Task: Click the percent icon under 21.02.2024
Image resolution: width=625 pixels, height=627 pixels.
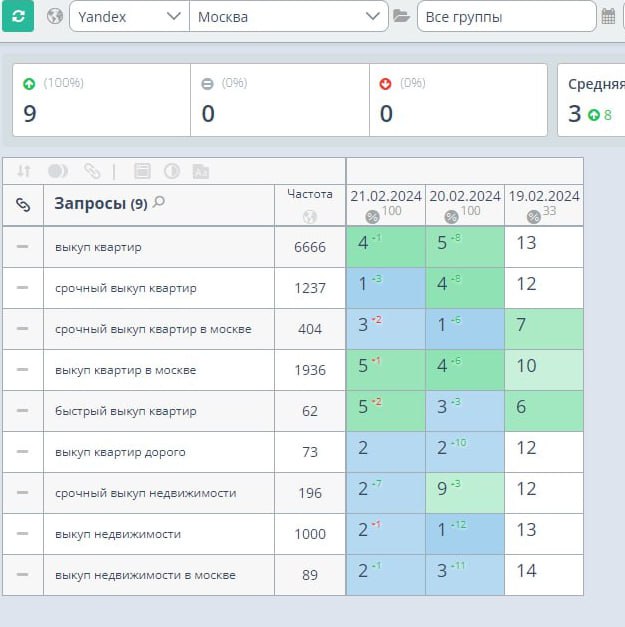Action: tap(372, 217)
